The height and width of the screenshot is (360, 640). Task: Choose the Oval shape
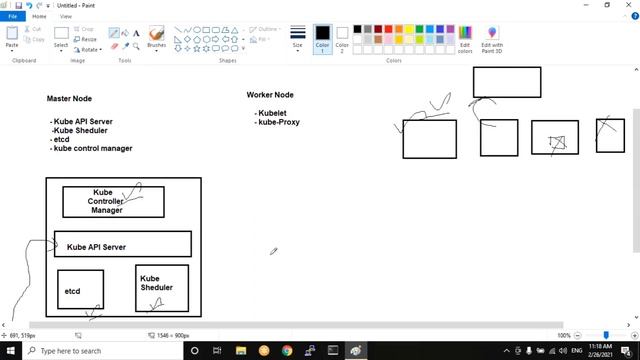(197, 30)
